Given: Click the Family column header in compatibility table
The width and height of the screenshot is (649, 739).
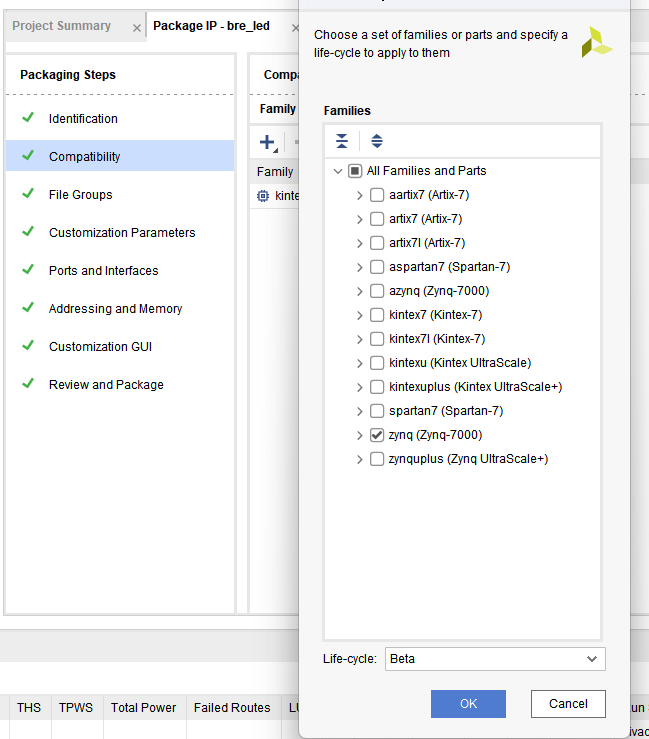Looking at the screenshot, I should (x=275, y=172).
